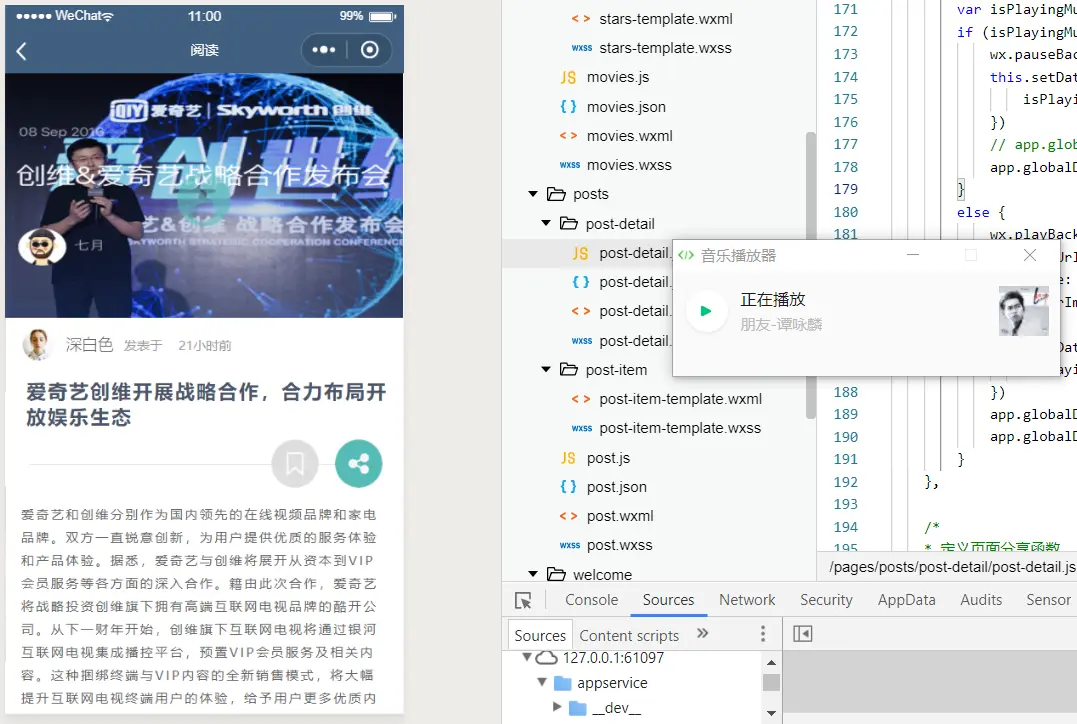Tap the gray bookmark collect button

pyautogui.click(x=295, y=464)
